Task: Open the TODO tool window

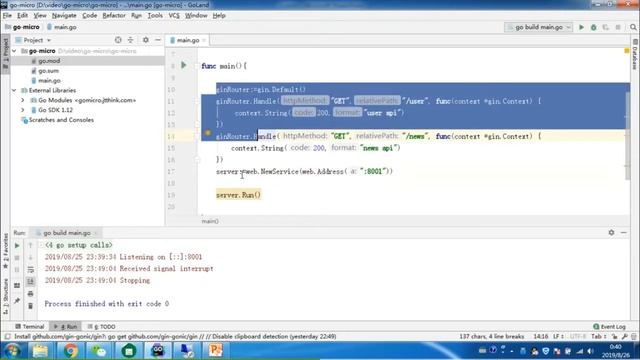Action: (x=102, y=327)
